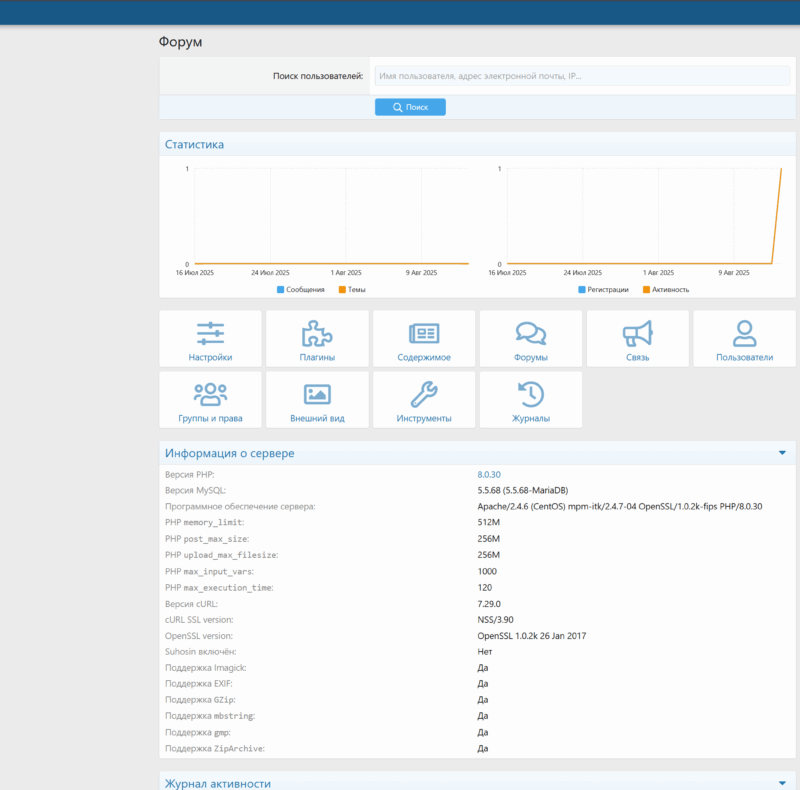Open the Журналы history clock icon
The width and height of the screenshot is (800, 790).
point(530,394)
